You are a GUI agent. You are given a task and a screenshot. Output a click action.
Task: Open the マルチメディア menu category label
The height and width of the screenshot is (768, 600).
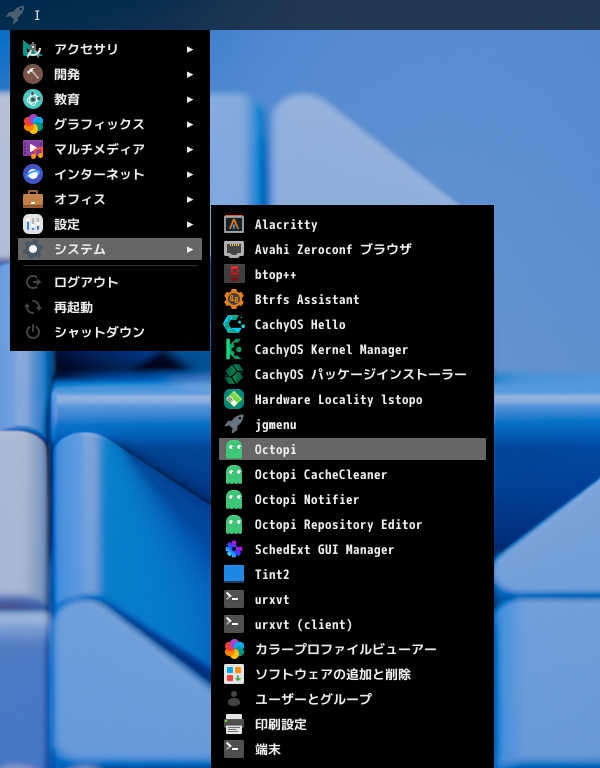coord(99,149)
